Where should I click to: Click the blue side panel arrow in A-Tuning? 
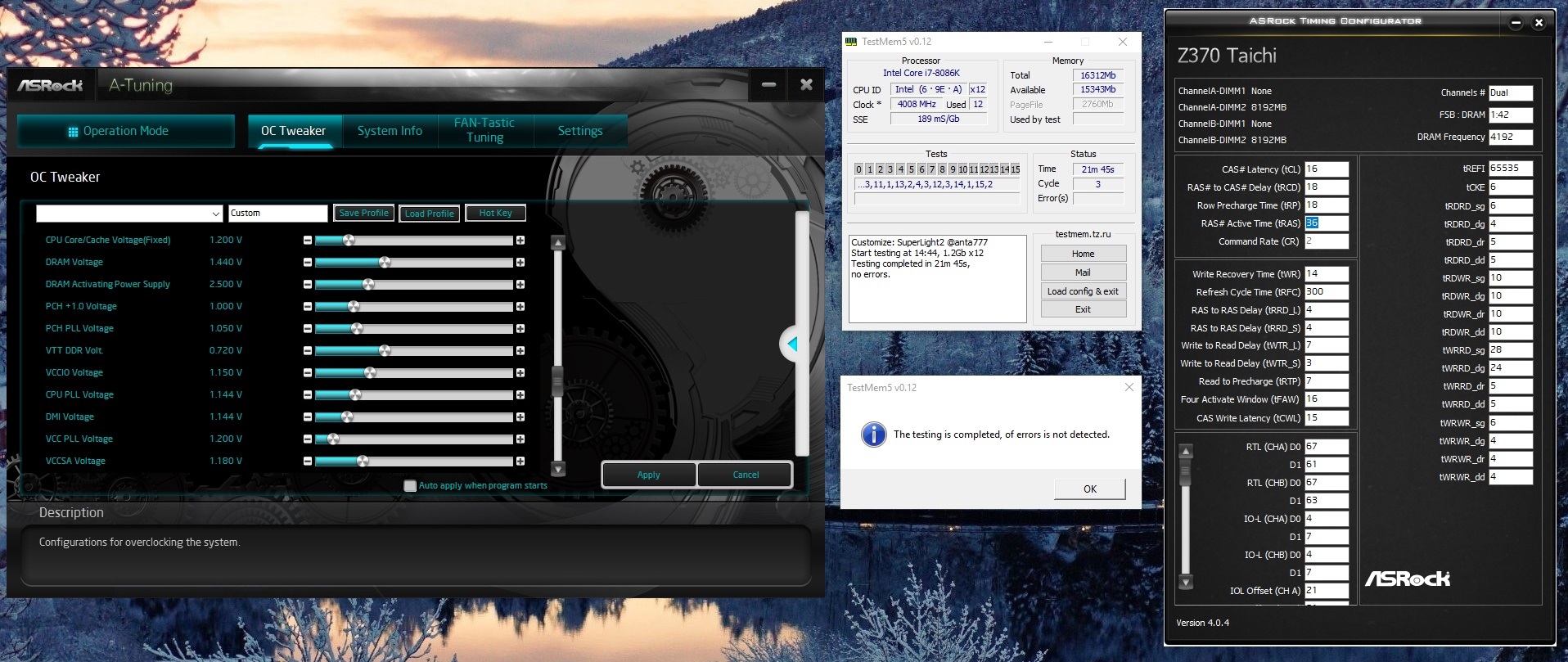(x=791, y=345)
